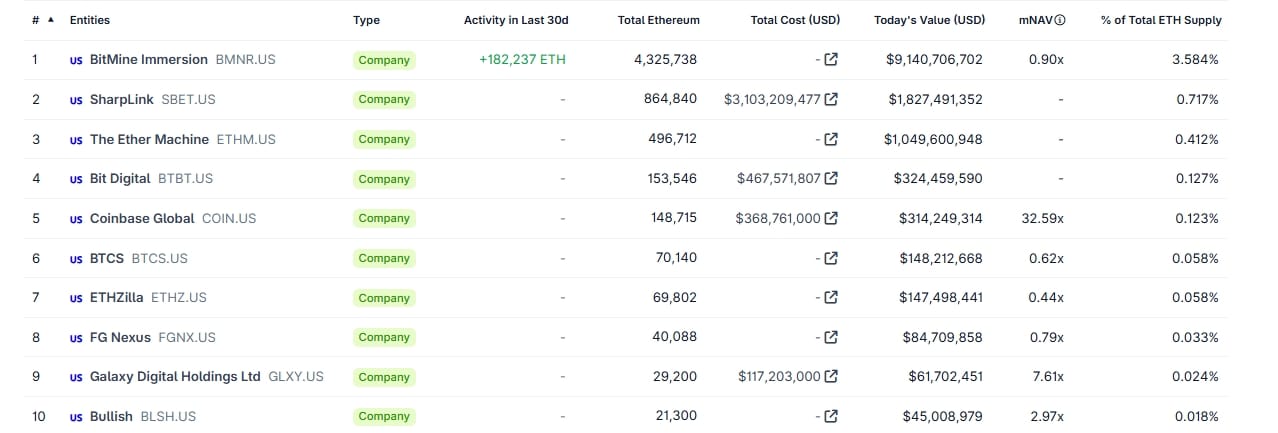Click the +182,237 ETH activity value
This screenshot has height=433, width=1278.
coord(522,60)
